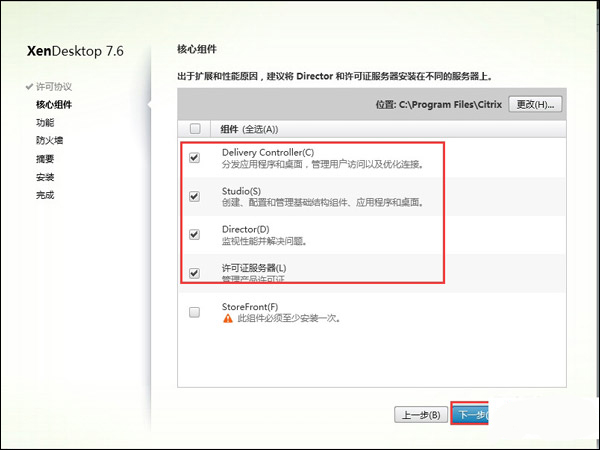Uncheck the Studio component checkbox
The image size is (600, 450).
[x=194, y=196]
